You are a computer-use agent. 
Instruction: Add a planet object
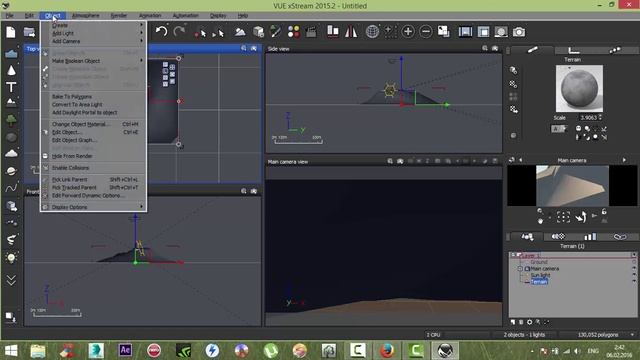coord(11,171)
